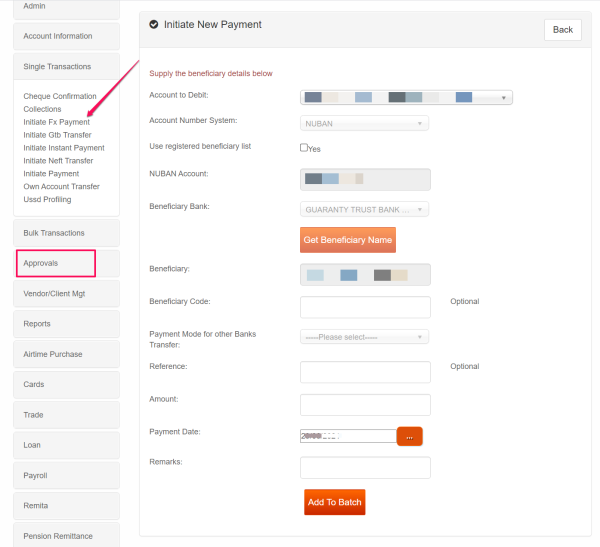This screenshot has width=600, height=547.
Task: Open the Payment Mode for other Banks dropdown
Action: pos(364,337)
